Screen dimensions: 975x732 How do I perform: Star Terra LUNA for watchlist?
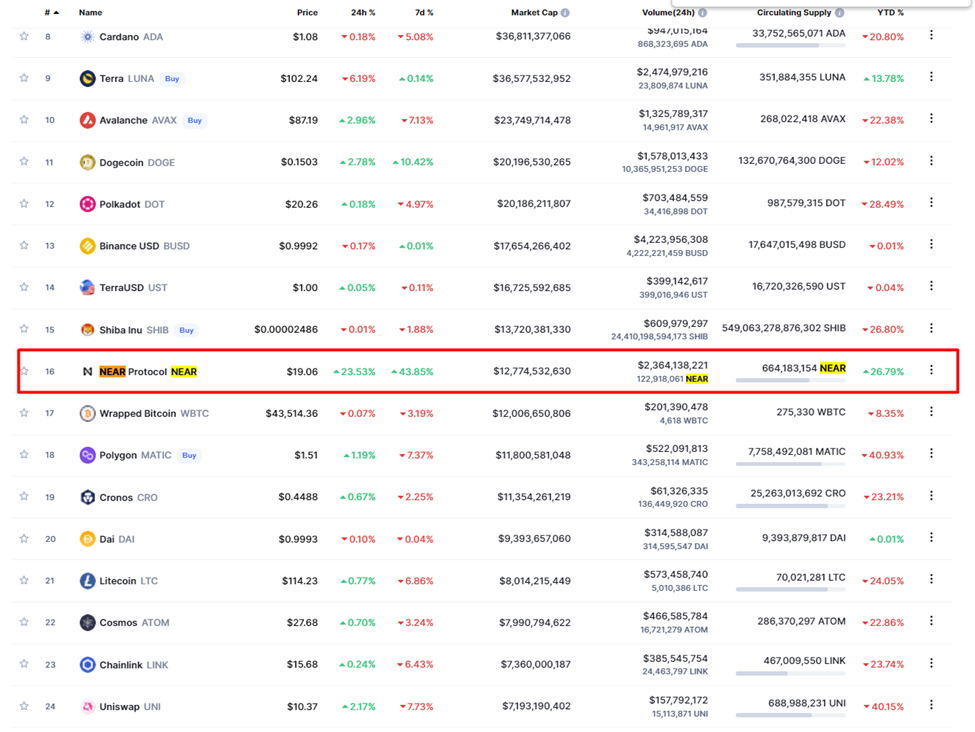24,78
